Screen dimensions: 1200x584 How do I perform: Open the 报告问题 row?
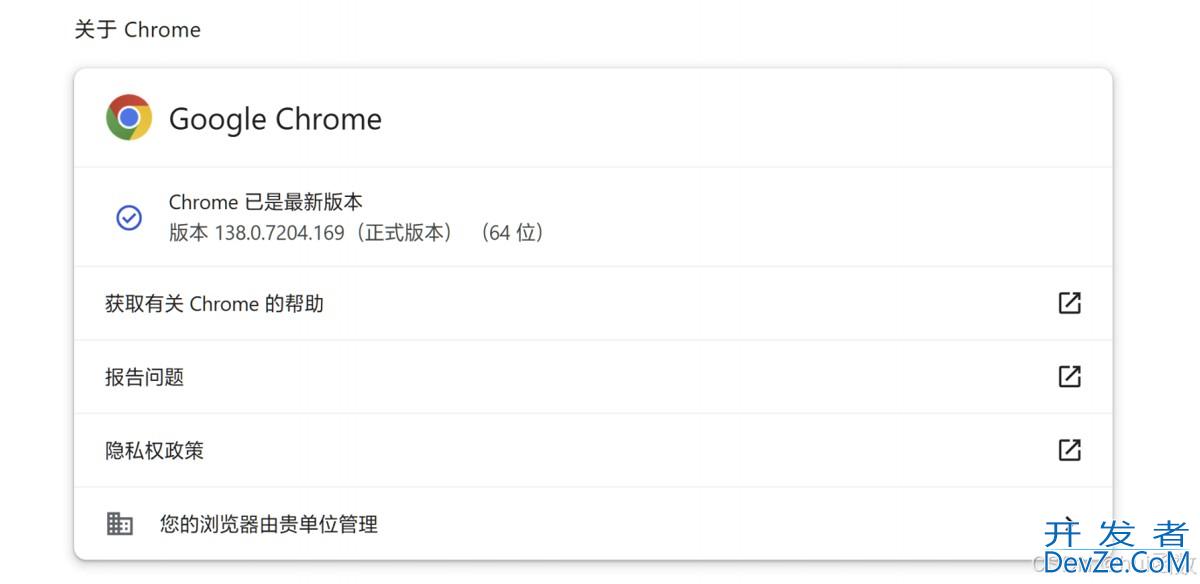tap(593, 377)
